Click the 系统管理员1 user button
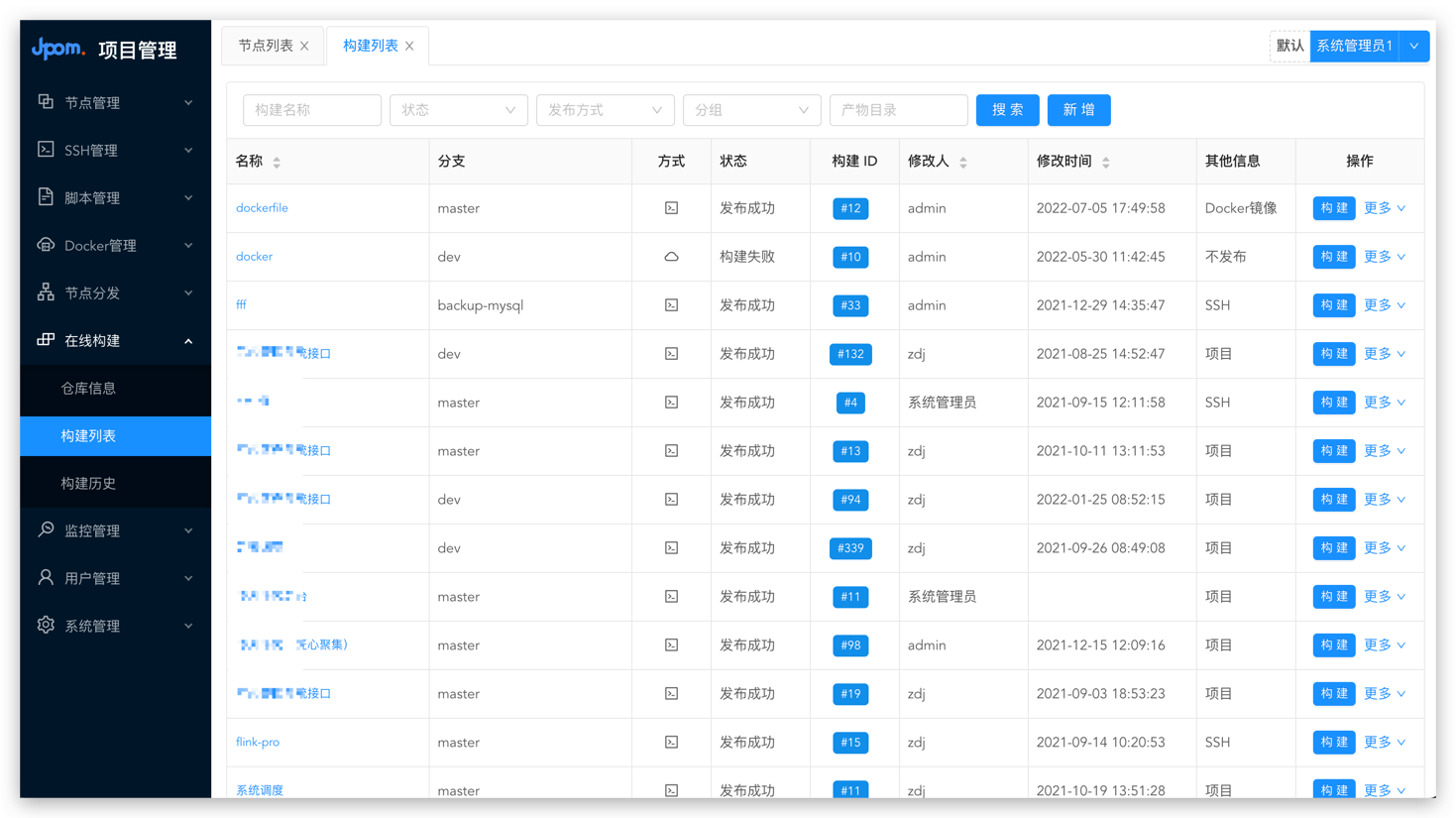Screen dimensions: 1456x818 pos(1355,46)
